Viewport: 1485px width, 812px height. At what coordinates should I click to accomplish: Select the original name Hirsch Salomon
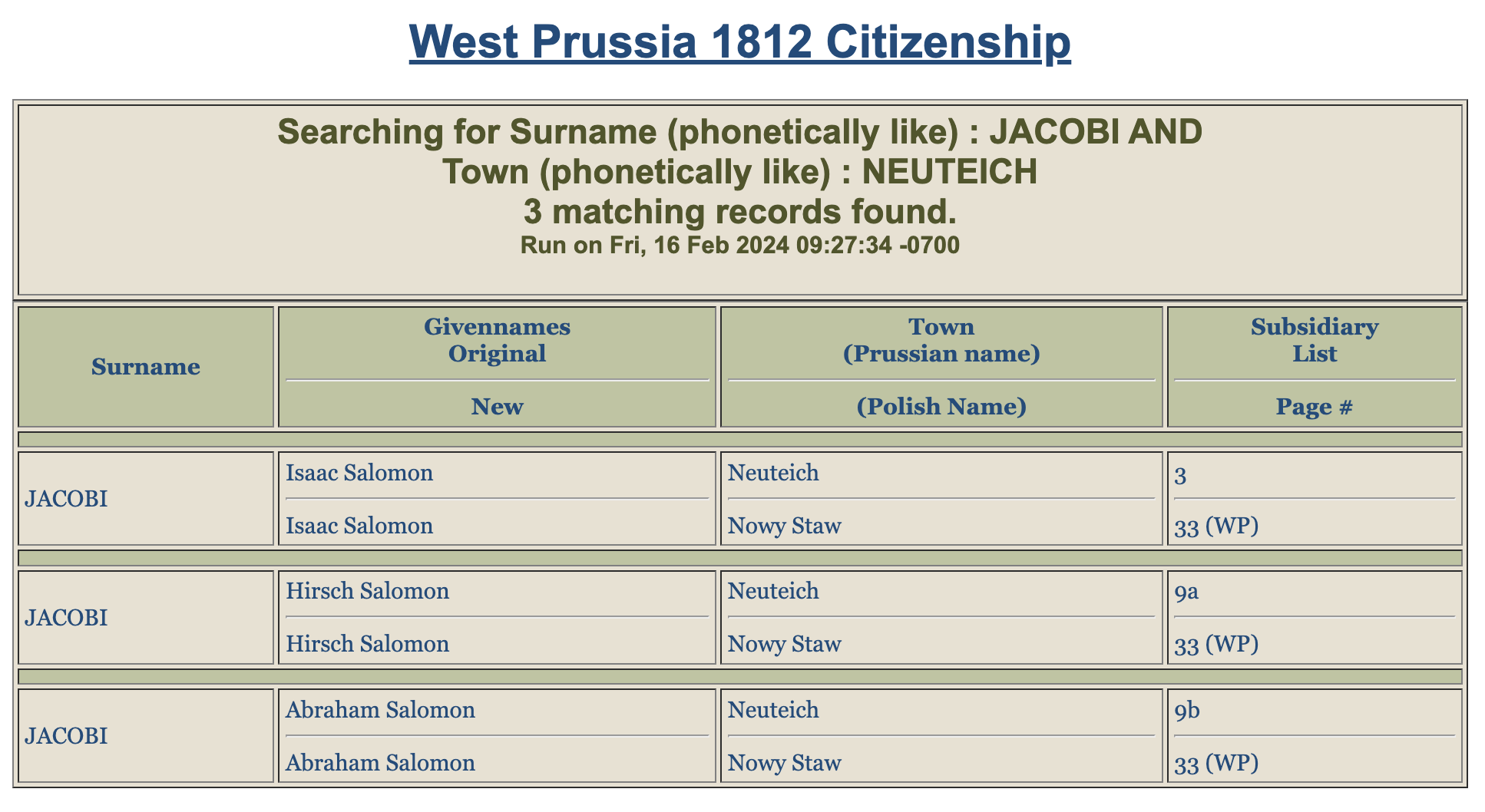(367, 591)
